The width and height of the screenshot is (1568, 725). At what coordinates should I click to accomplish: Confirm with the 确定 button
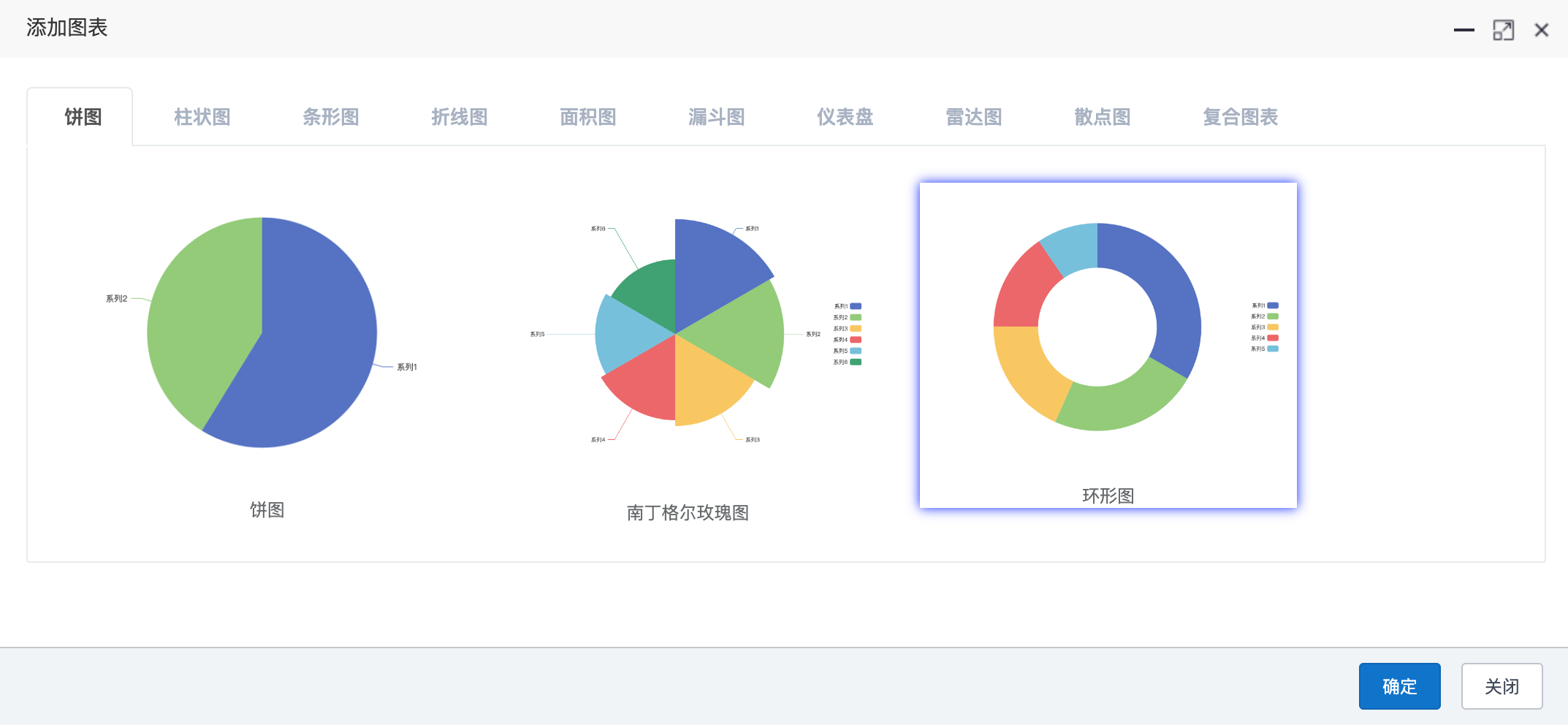(1399, 686)
